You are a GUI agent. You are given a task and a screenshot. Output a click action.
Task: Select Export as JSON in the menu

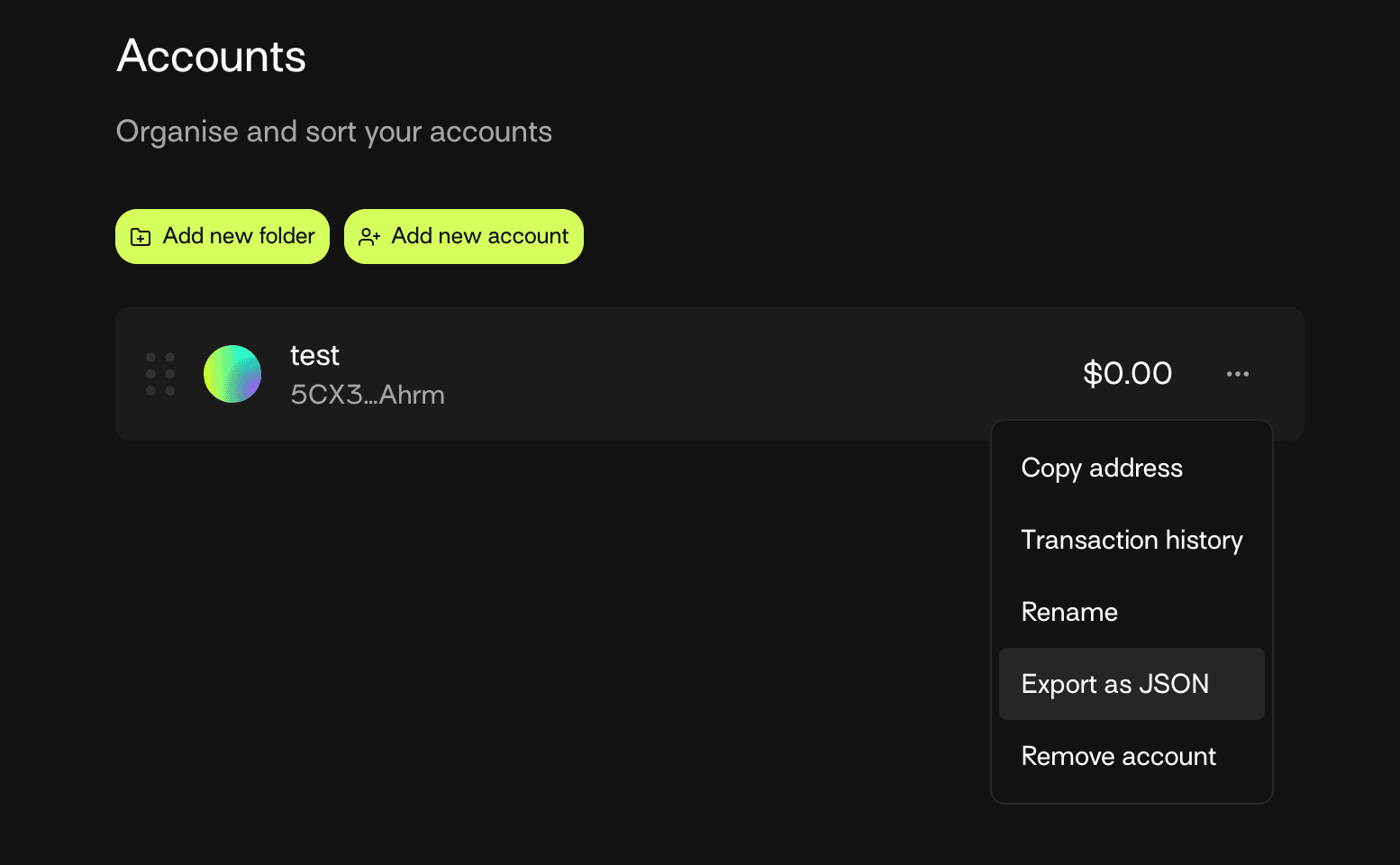tap(1115, 685)
